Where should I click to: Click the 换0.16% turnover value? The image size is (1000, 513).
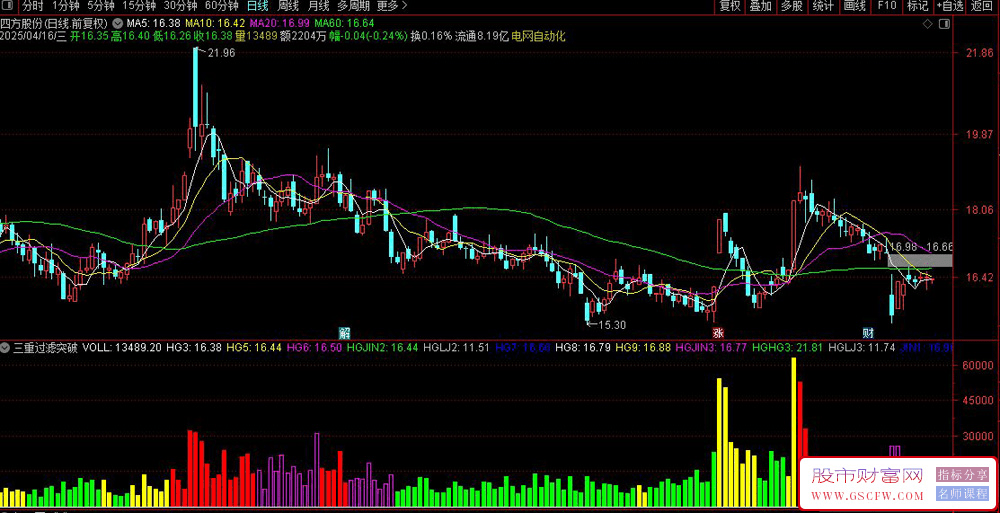[431, 36]
